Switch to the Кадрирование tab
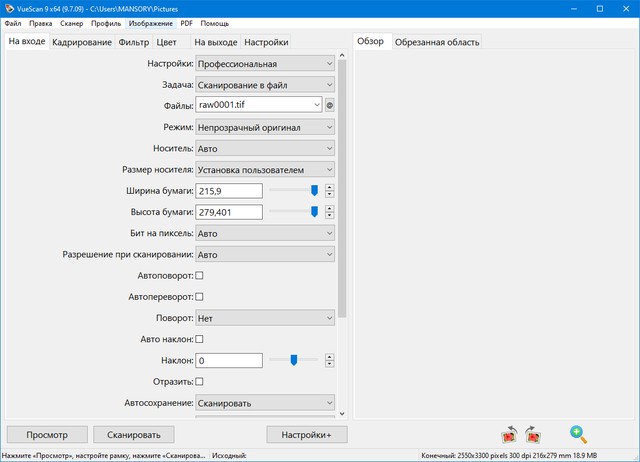 tap(82, 43)
